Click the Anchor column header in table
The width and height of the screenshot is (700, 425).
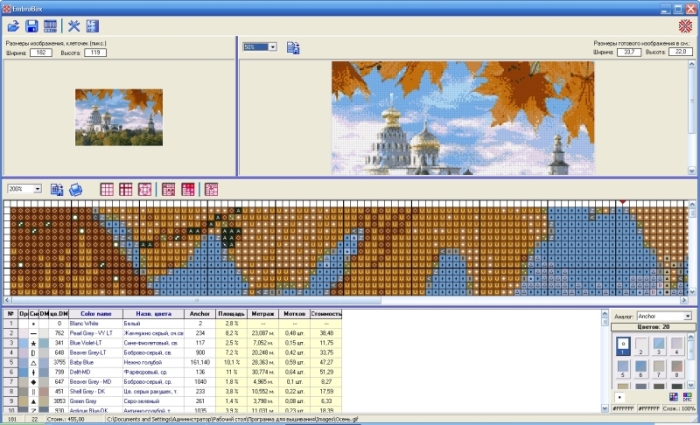point(199,314)
